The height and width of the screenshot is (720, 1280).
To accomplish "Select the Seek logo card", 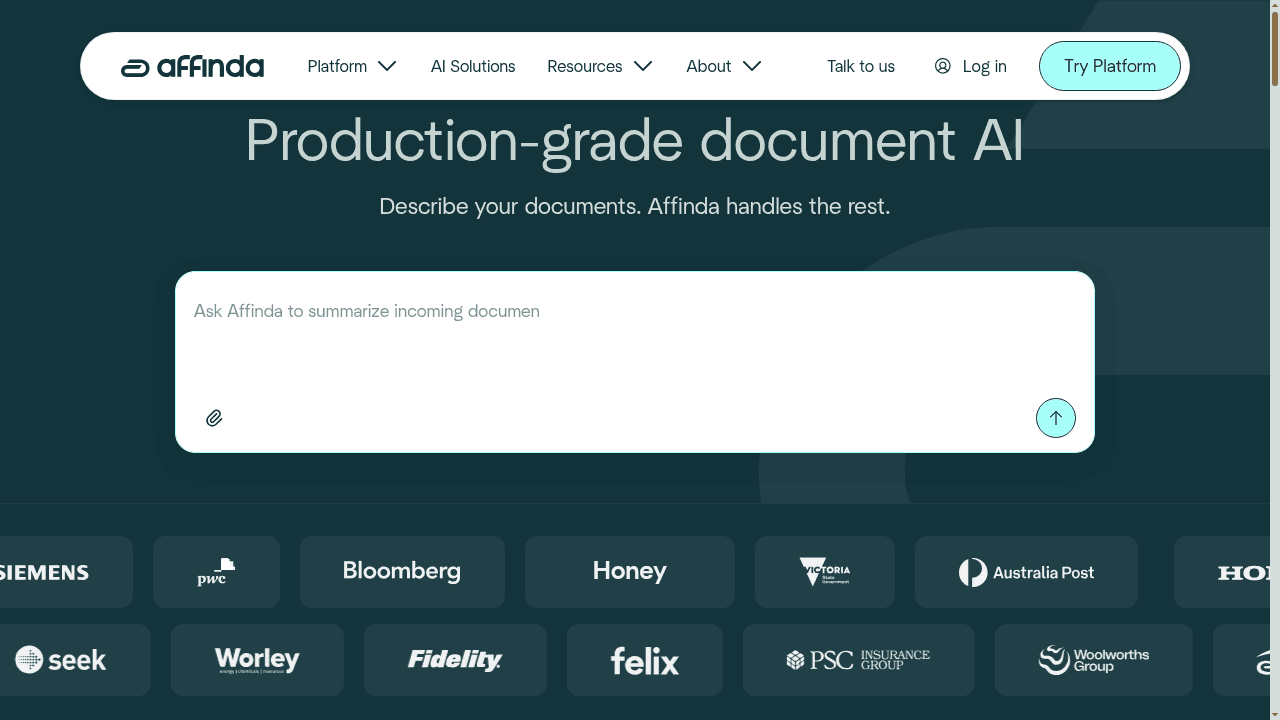I will click(73, 660).
